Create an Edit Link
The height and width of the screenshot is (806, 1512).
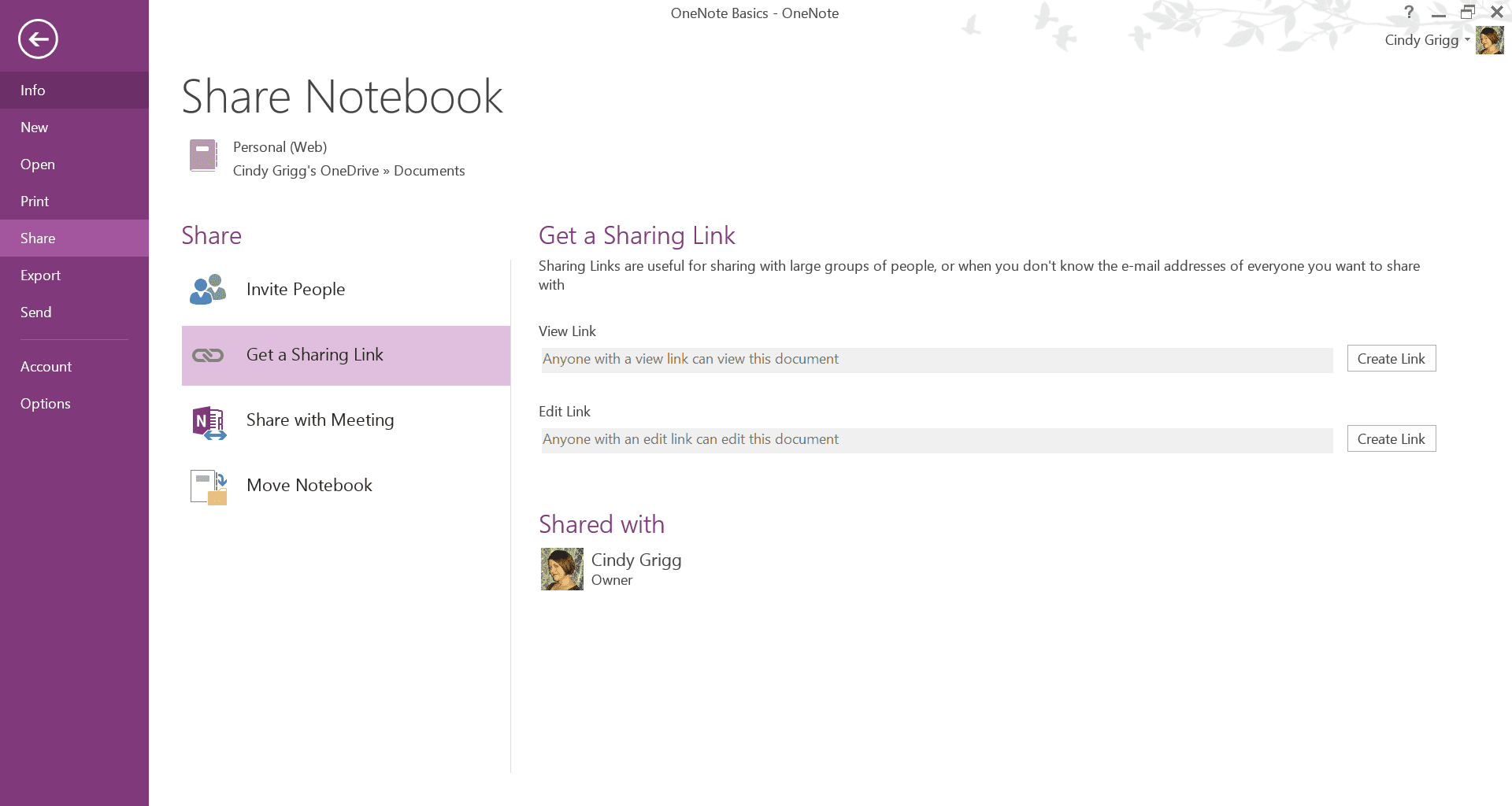click(1392, 439)
